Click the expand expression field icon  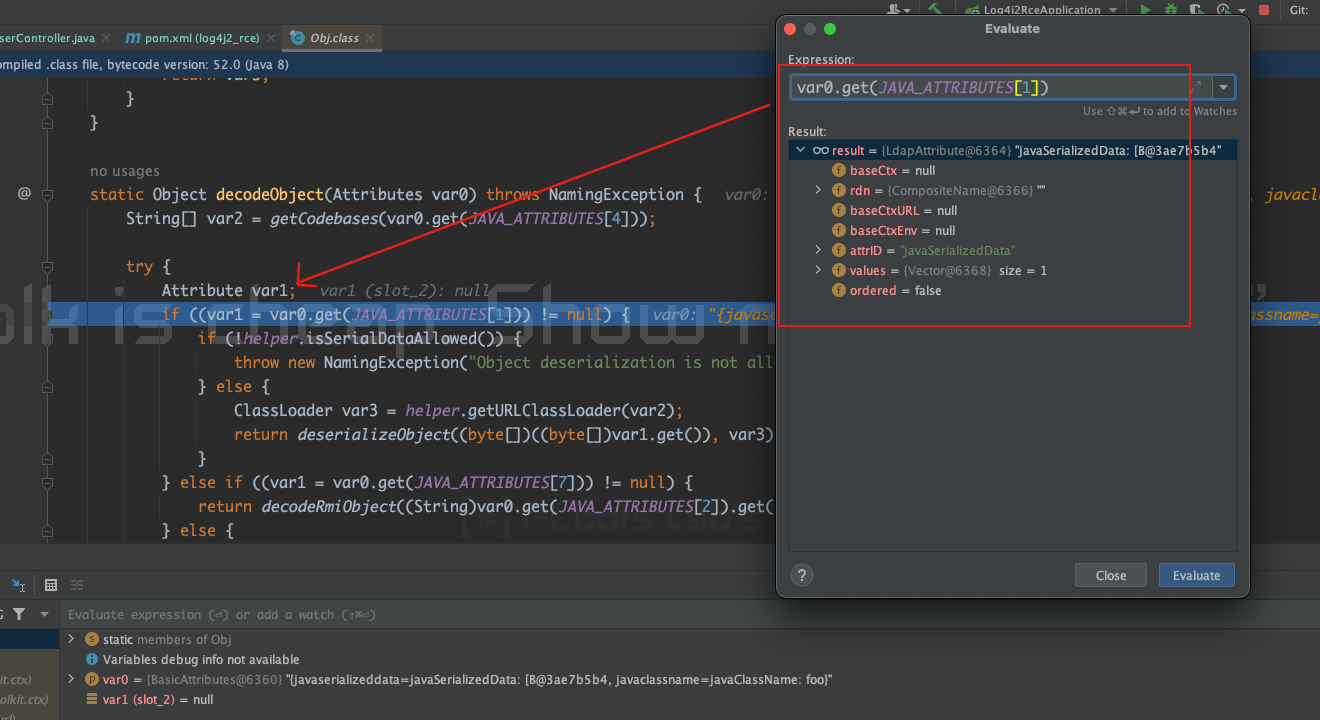pos(1195,87)
